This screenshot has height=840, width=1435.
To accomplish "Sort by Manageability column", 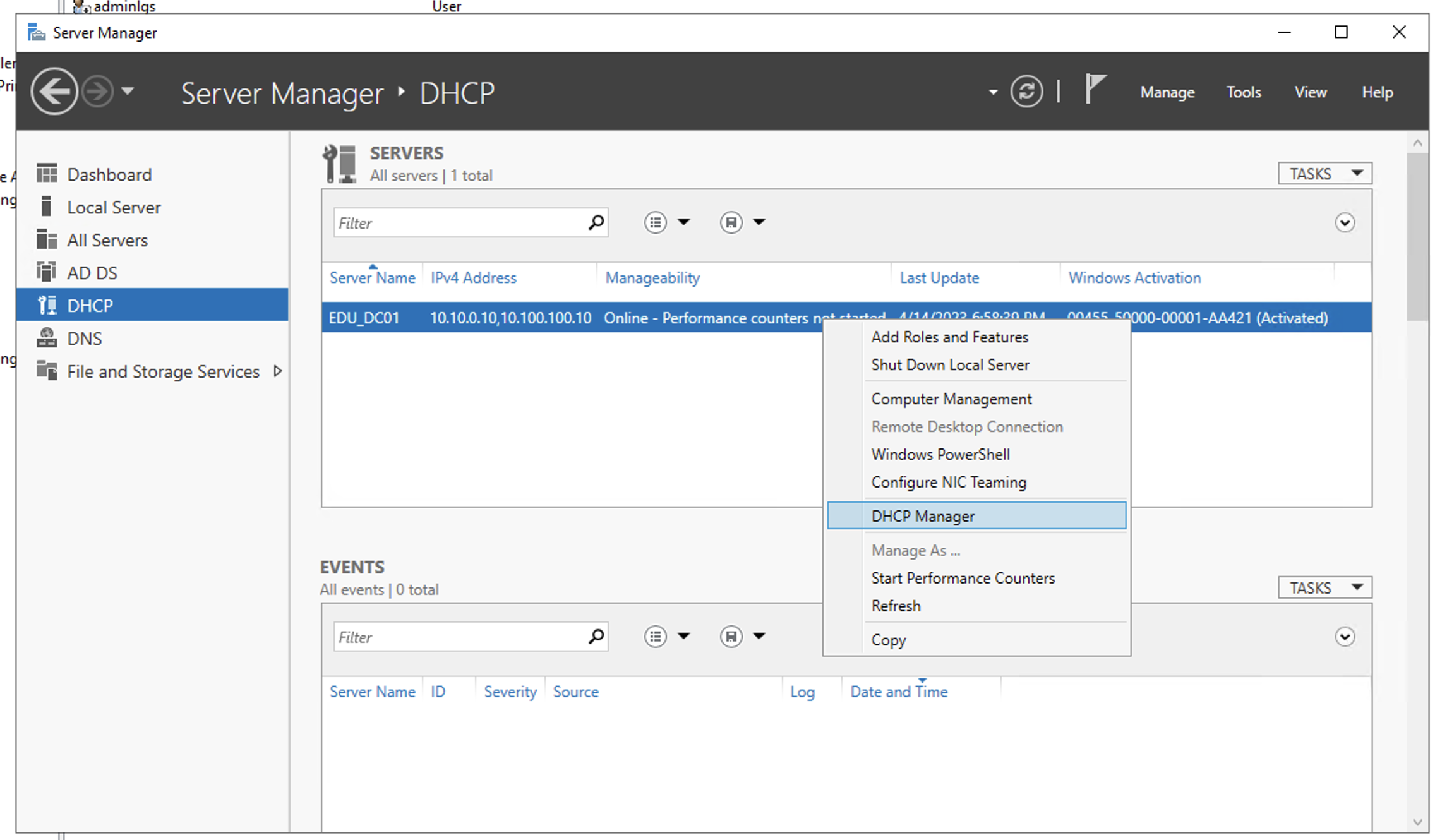I will tap(652, 278).
